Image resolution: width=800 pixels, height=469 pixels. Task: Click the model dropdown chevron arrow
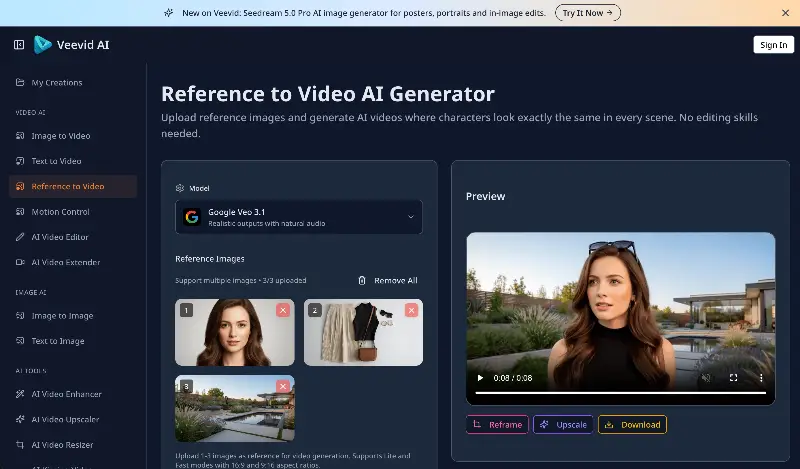[411, 217]
